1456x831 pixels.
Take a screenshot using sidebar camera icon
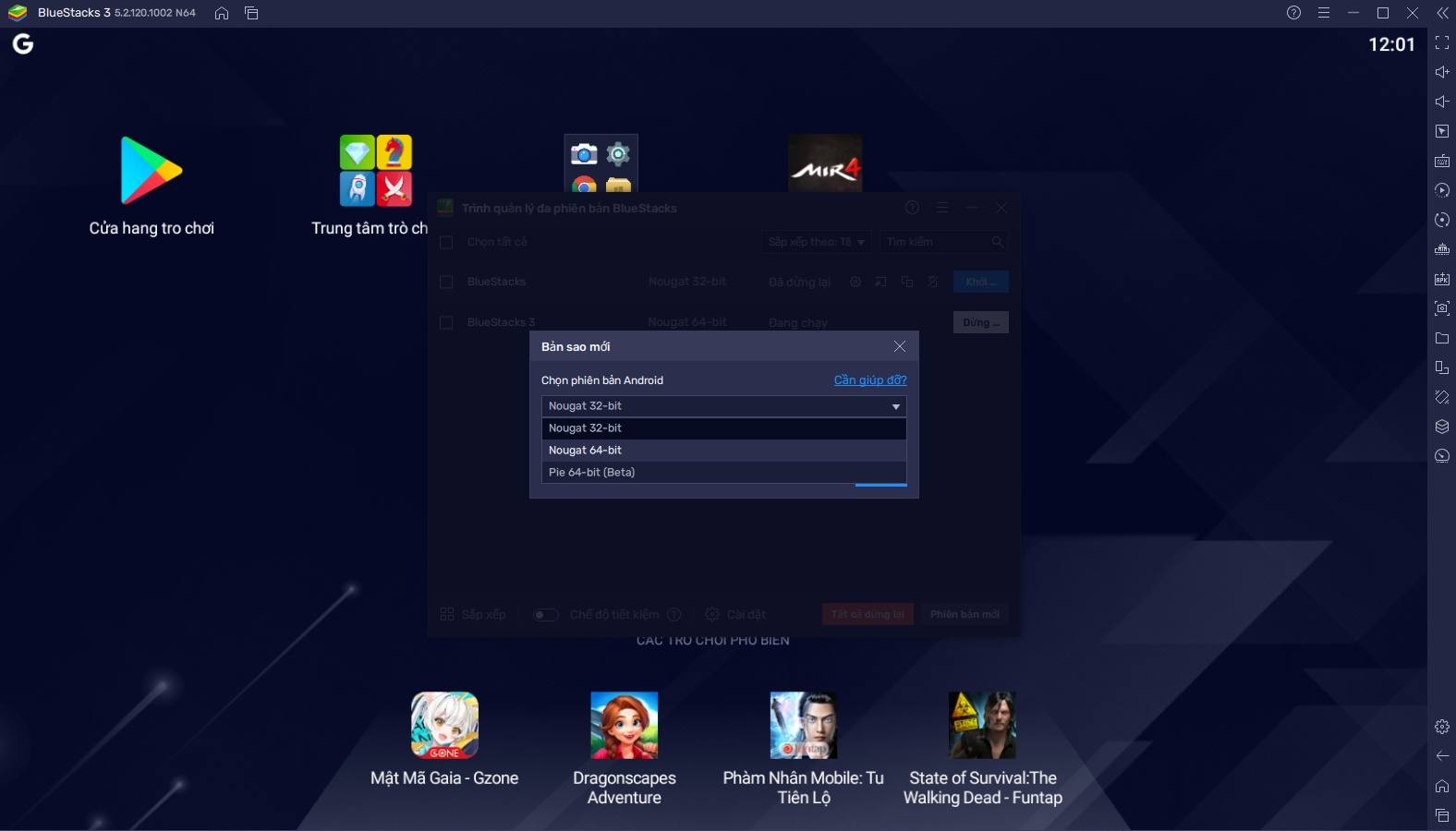point(1442,308)
